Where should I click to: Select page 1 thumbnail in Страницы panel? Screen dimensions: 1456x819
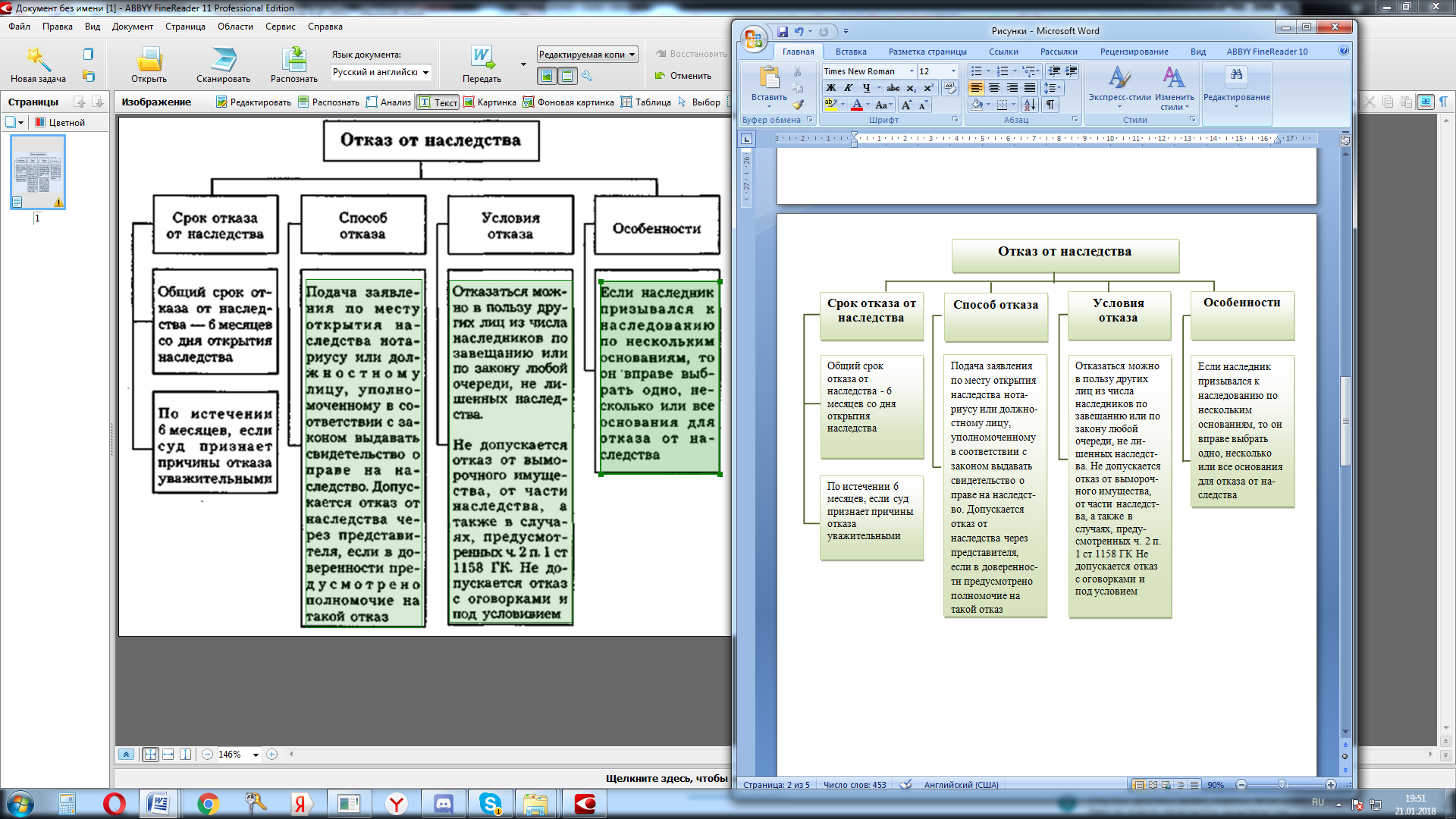pyautogui.click(x=37, y=172)
